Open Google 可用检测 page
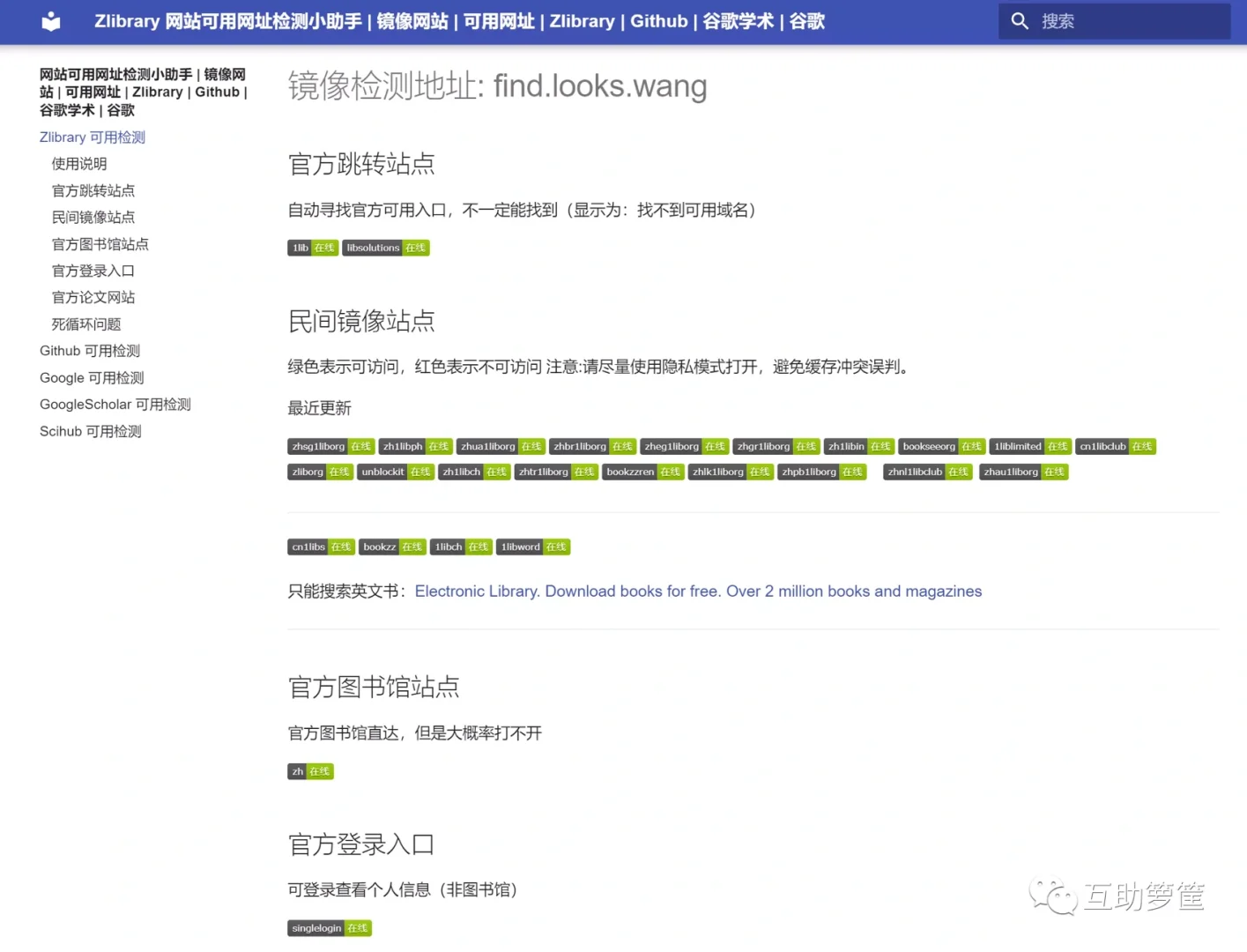The height and width of the screenshot is (952, 1247). 92,378
